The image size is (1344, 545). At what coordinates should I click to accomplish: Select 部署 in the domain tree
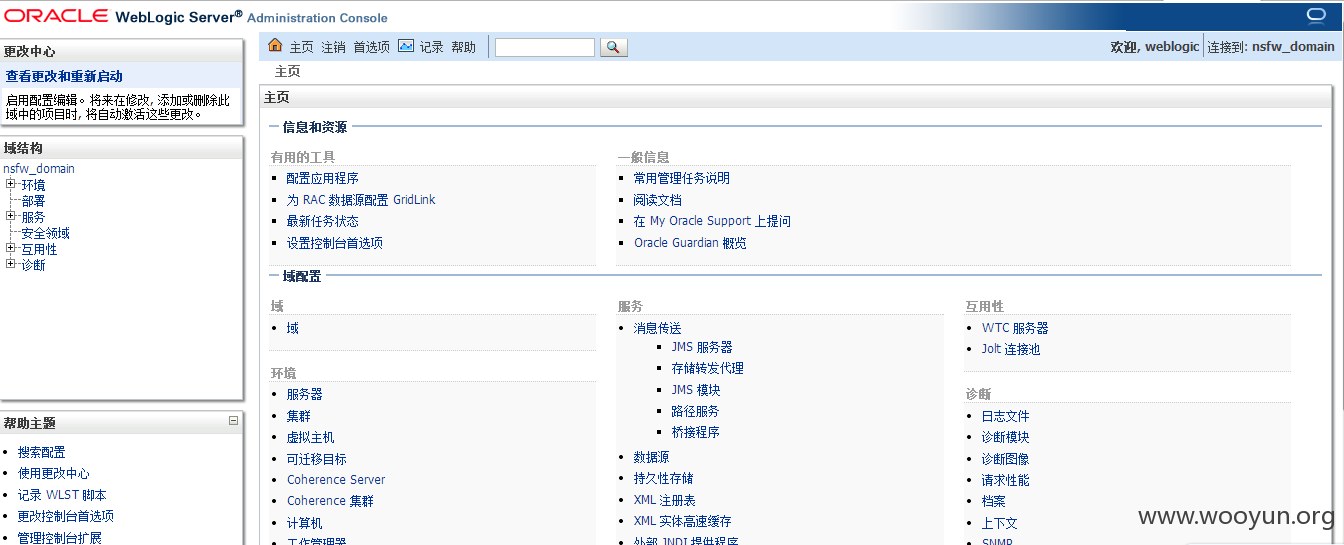tap(33, 201)
